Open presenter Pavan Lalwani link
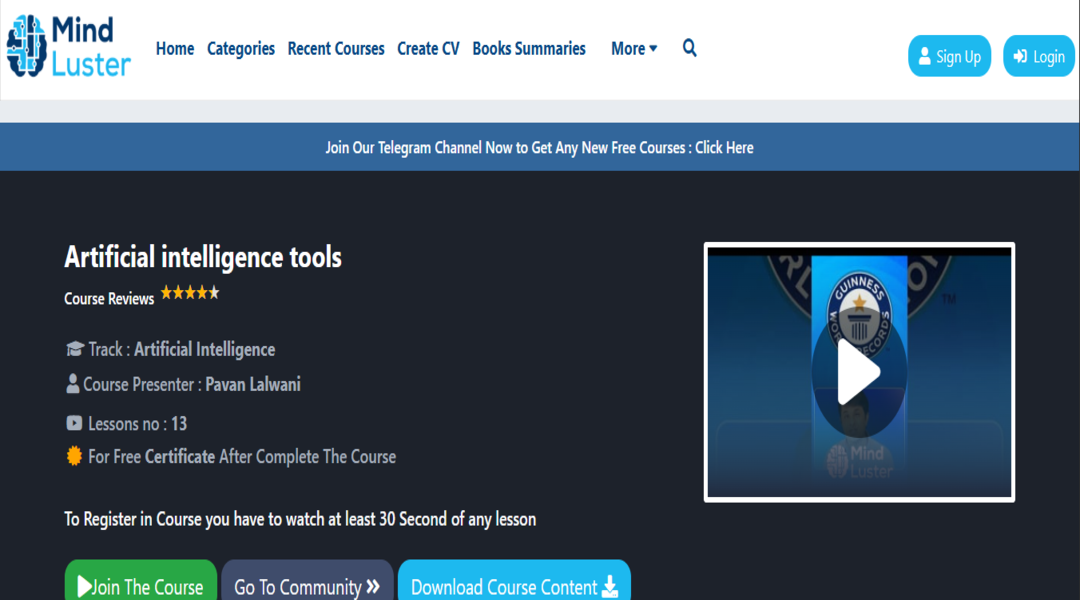Screen dimensions: 1080x600 (x=253, y=384)
